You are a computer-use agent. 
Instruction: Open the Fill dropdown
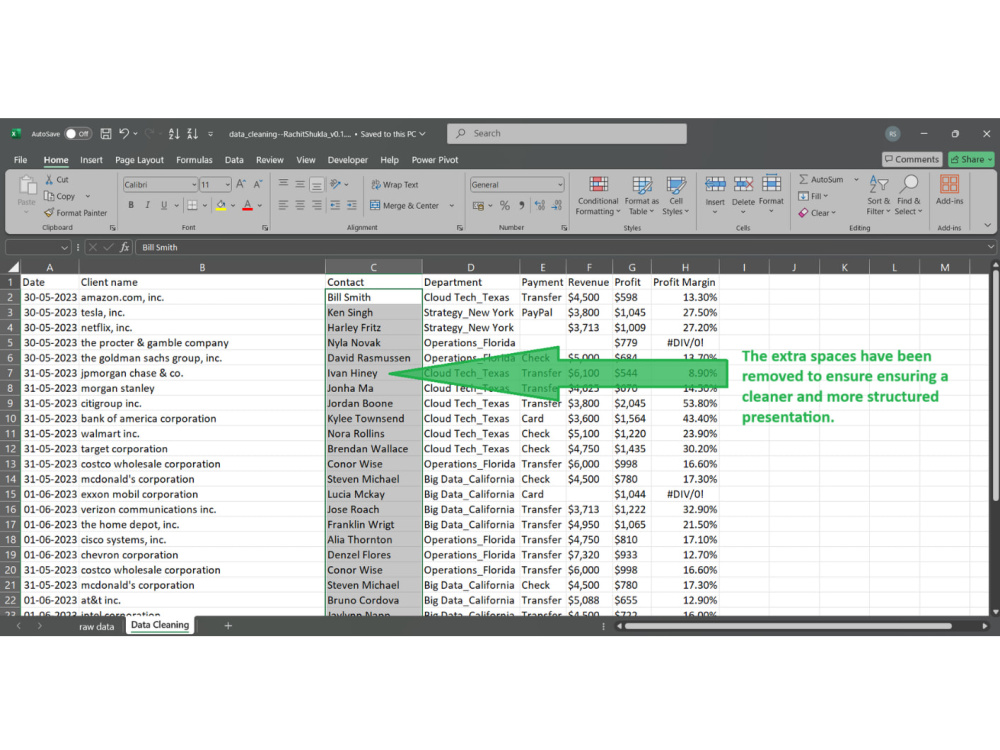tap(813, 196)
